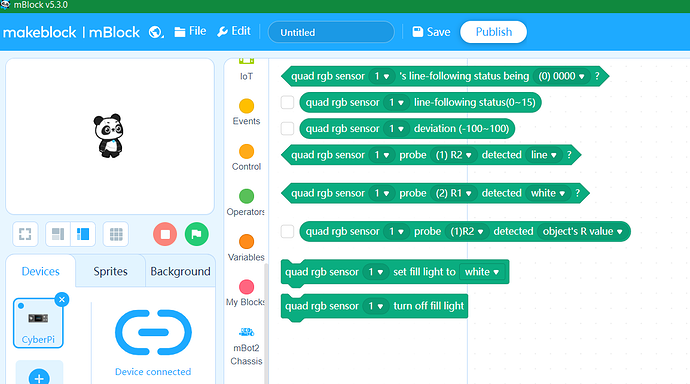The height and width of the screenshot is (384, 690).
Task: Toggle full screen stage view icon
Action: [25, 234]
